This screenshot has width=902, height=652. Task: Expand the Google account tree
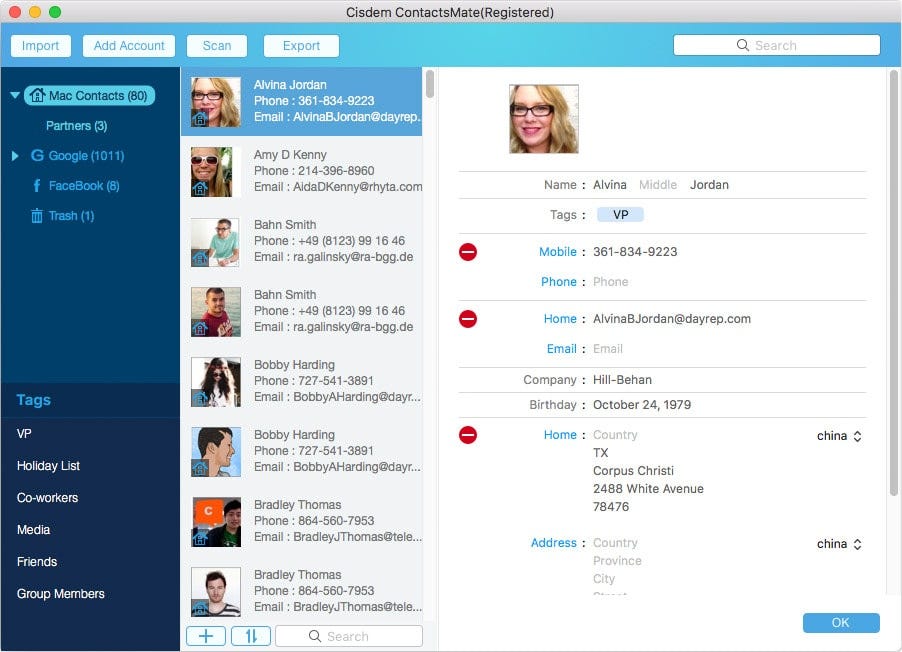[x=16, y=155]
